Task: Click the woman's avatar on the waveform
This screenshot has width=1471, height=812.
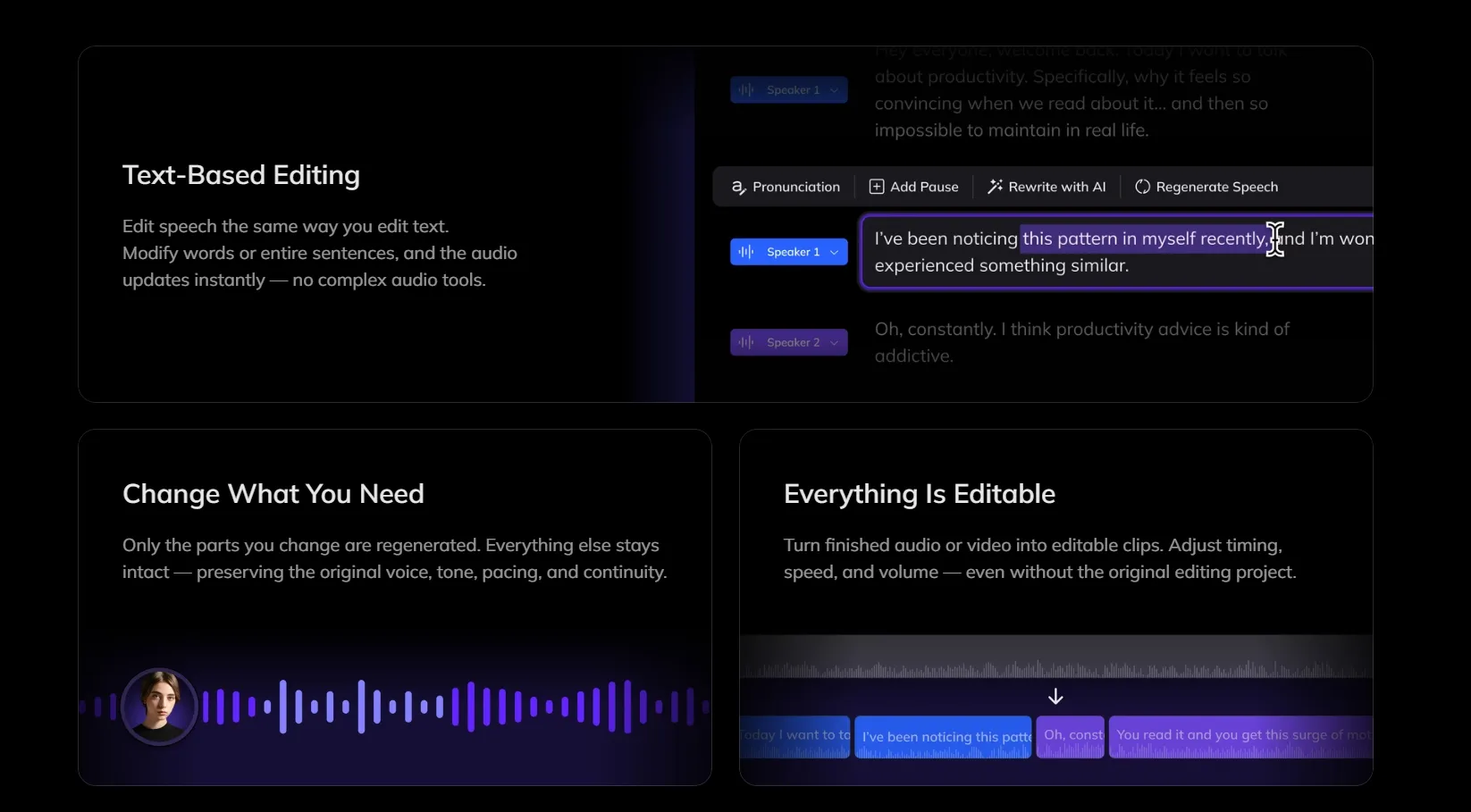Action: coord(159,706)
